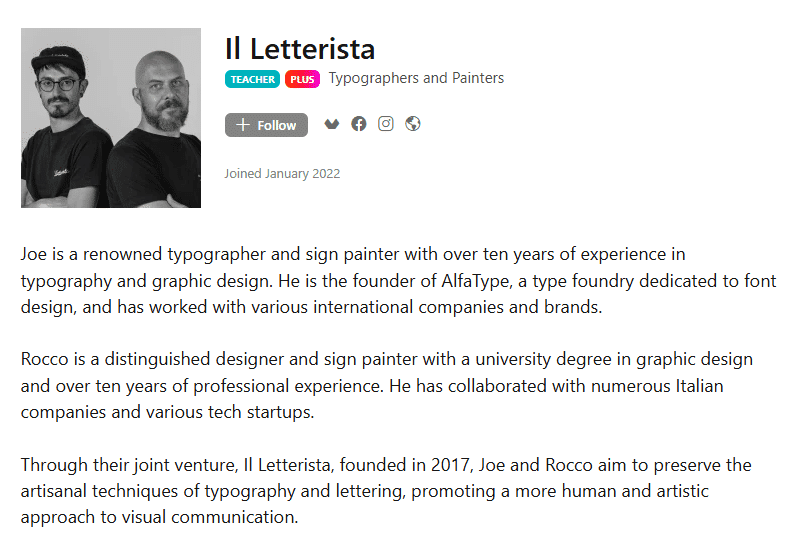
Task: Click the paragraph about their joint venture
Action: pyautogui.click(x=386, y=491)
